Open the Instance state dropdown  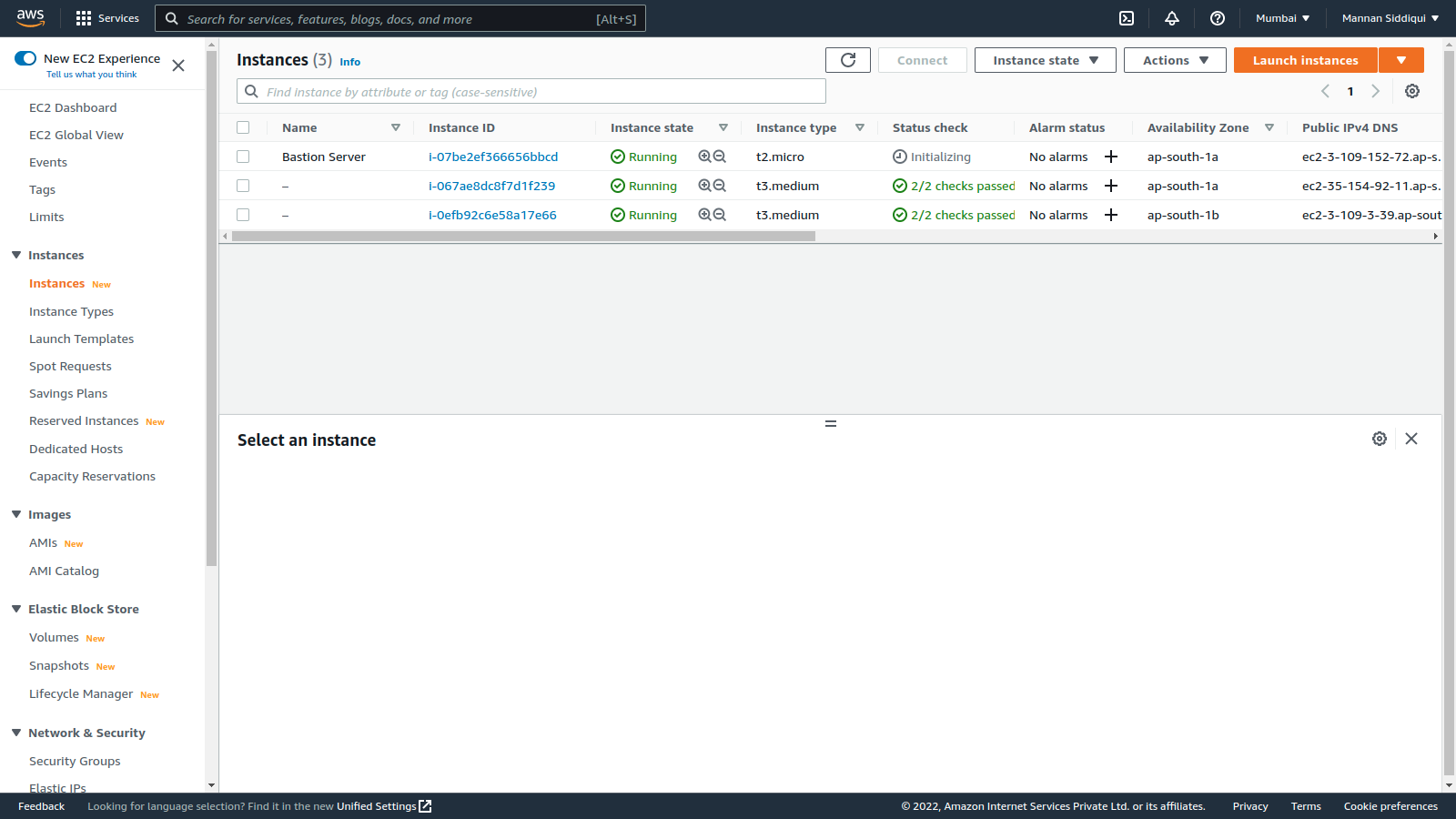coord(1045,59)
